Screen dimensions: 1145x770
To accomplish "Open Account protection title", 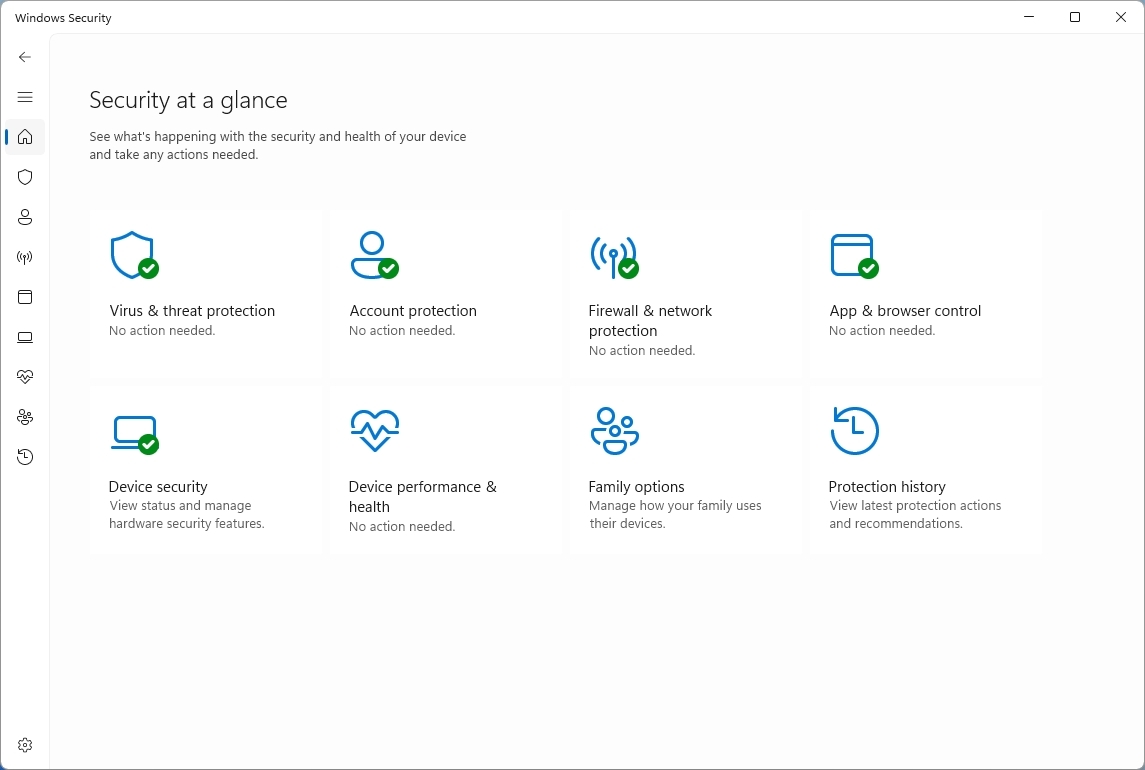I will tap(413, 310).
